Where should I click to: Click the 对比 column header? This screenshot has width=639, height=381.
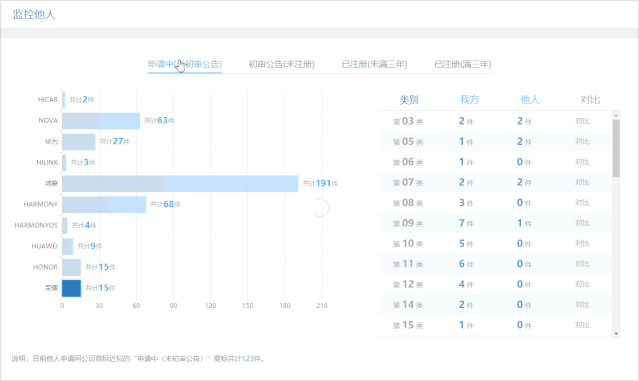(590, 100)
